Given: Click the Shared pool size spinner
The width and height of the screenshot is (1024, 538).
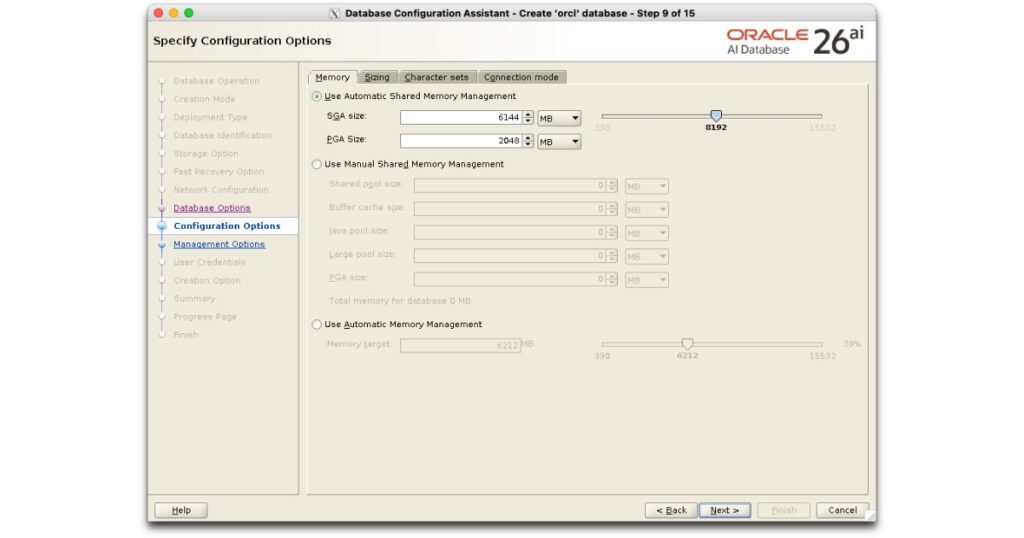Looking at the screenshot, I should (x=612, y=185).
